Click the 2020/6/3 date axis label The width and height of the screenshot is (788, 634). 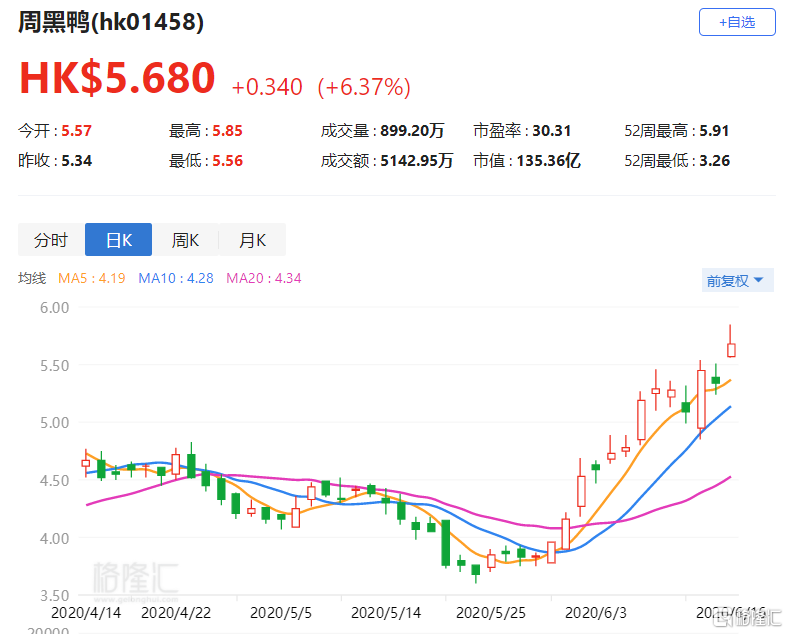coord(596,613)
